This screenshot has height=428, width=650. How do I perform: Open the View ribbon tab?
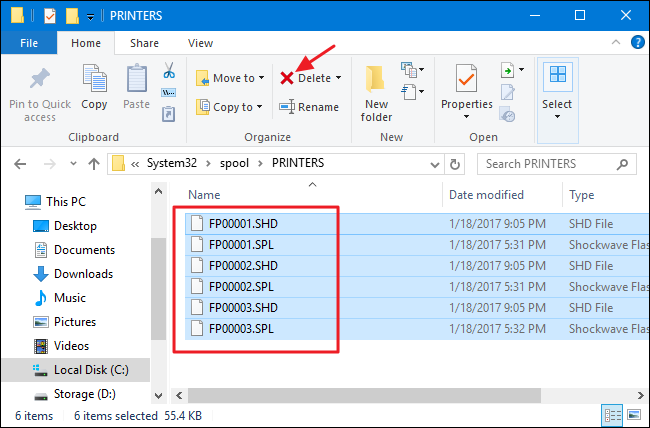[x=200, y=43]
